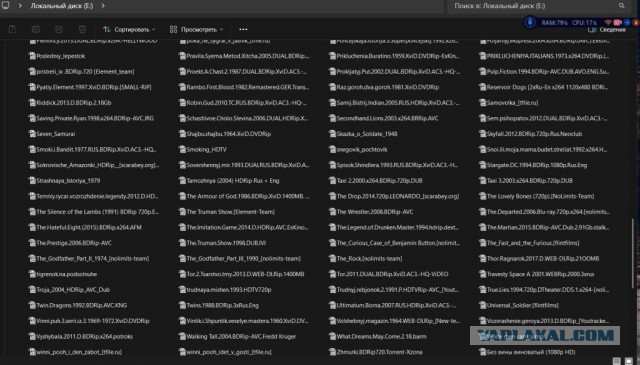Open the Просмотреть view dropdown
Image resolution: width=640 pixels, height=365 pixels.
click(x=196, y=29)
